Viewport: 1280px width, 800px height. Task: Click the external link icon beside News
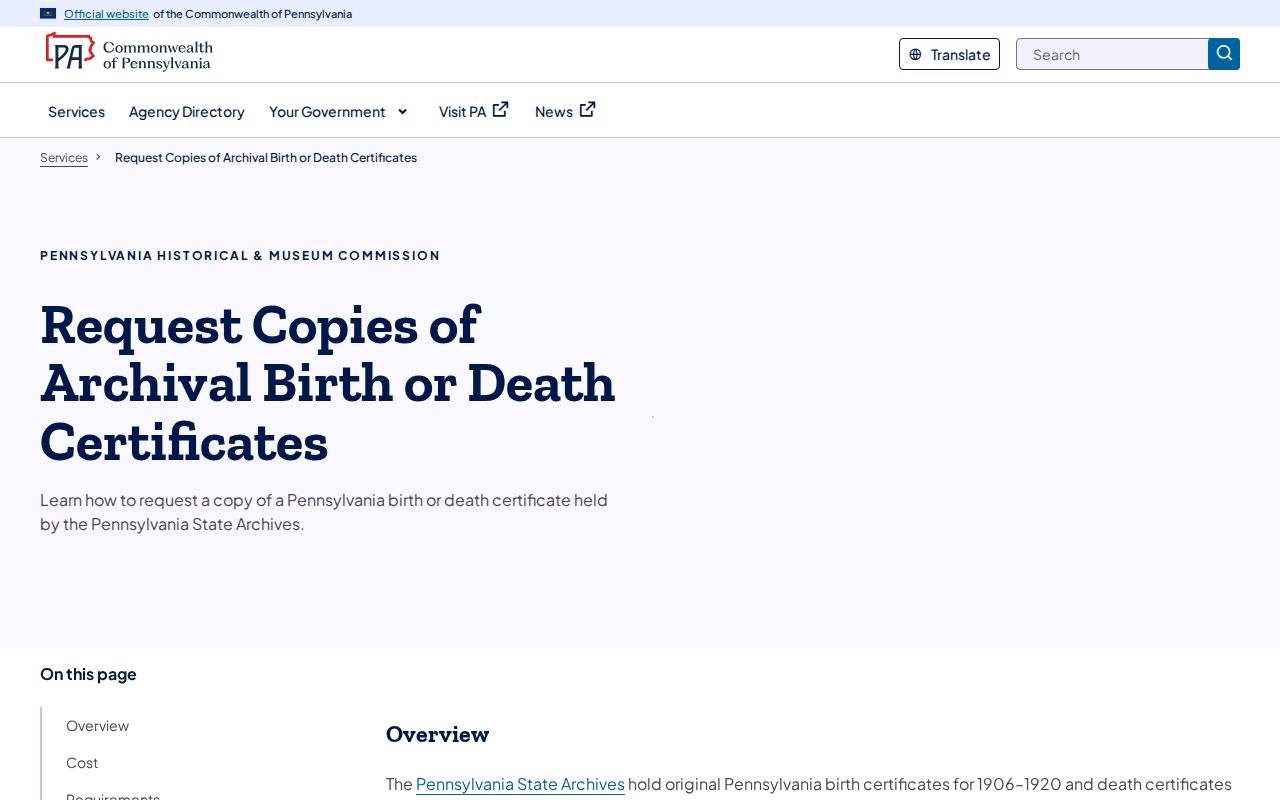(x=588, y=109)
